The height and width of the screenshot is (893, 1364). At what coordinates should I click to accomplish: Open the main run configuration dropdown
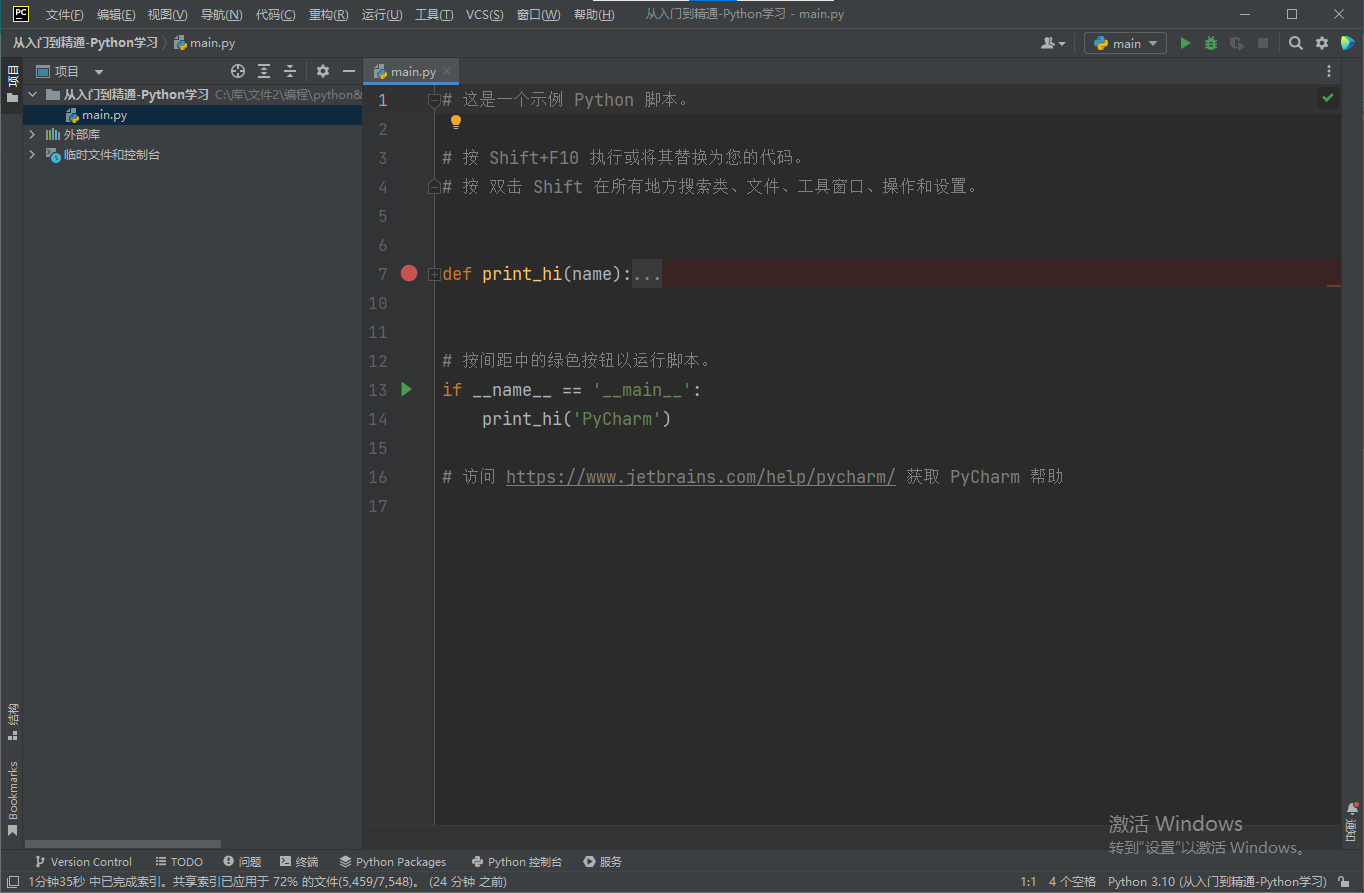tap(1125, 43)
